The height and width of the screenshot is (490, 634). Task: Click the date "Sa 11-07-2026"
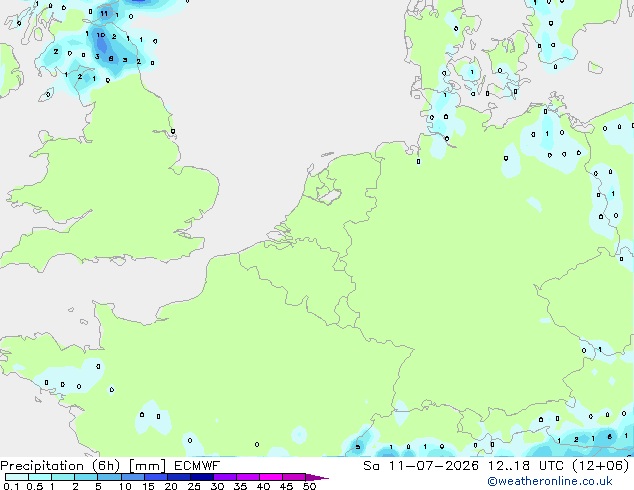(421, 466)
